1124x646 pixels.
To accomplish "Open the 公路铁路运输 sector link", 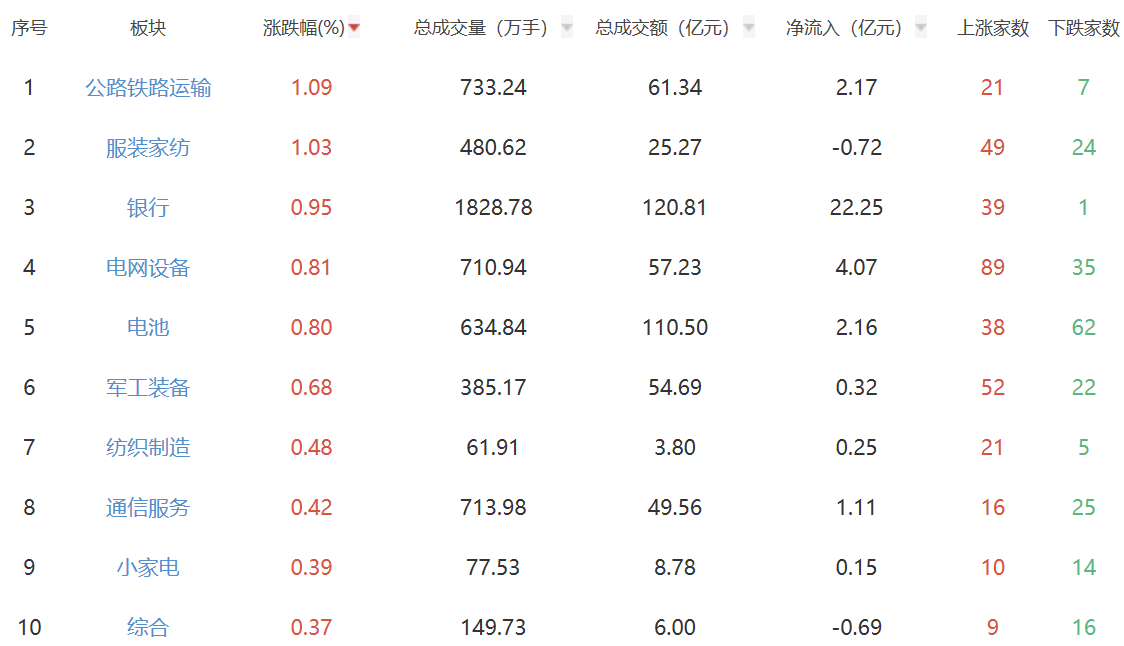I will tap(148, 88).
